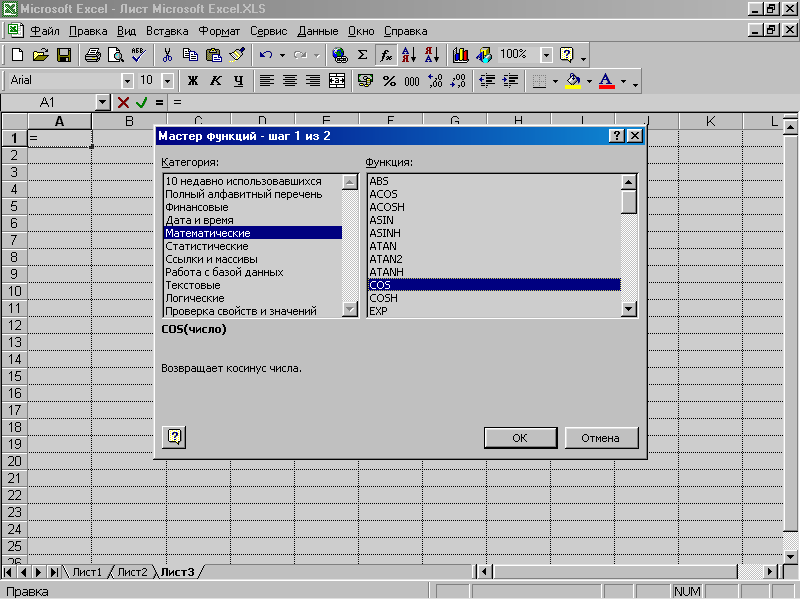
Task: Click the AutoSum sigma icon
Action: point(363,55)
